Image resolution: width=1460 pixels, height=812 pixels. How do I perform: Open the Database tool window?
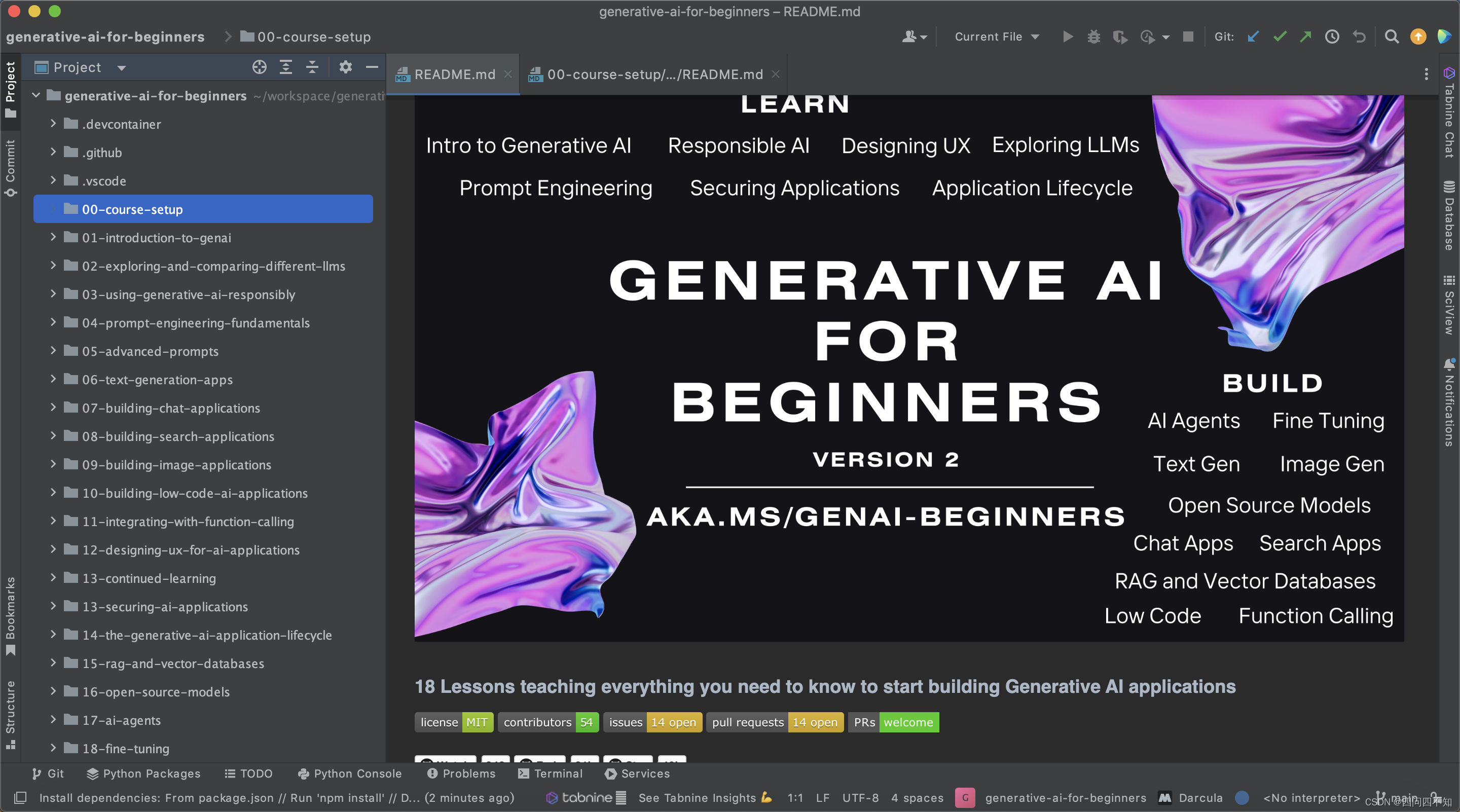pyautogui.click(x=1449, y=215)
